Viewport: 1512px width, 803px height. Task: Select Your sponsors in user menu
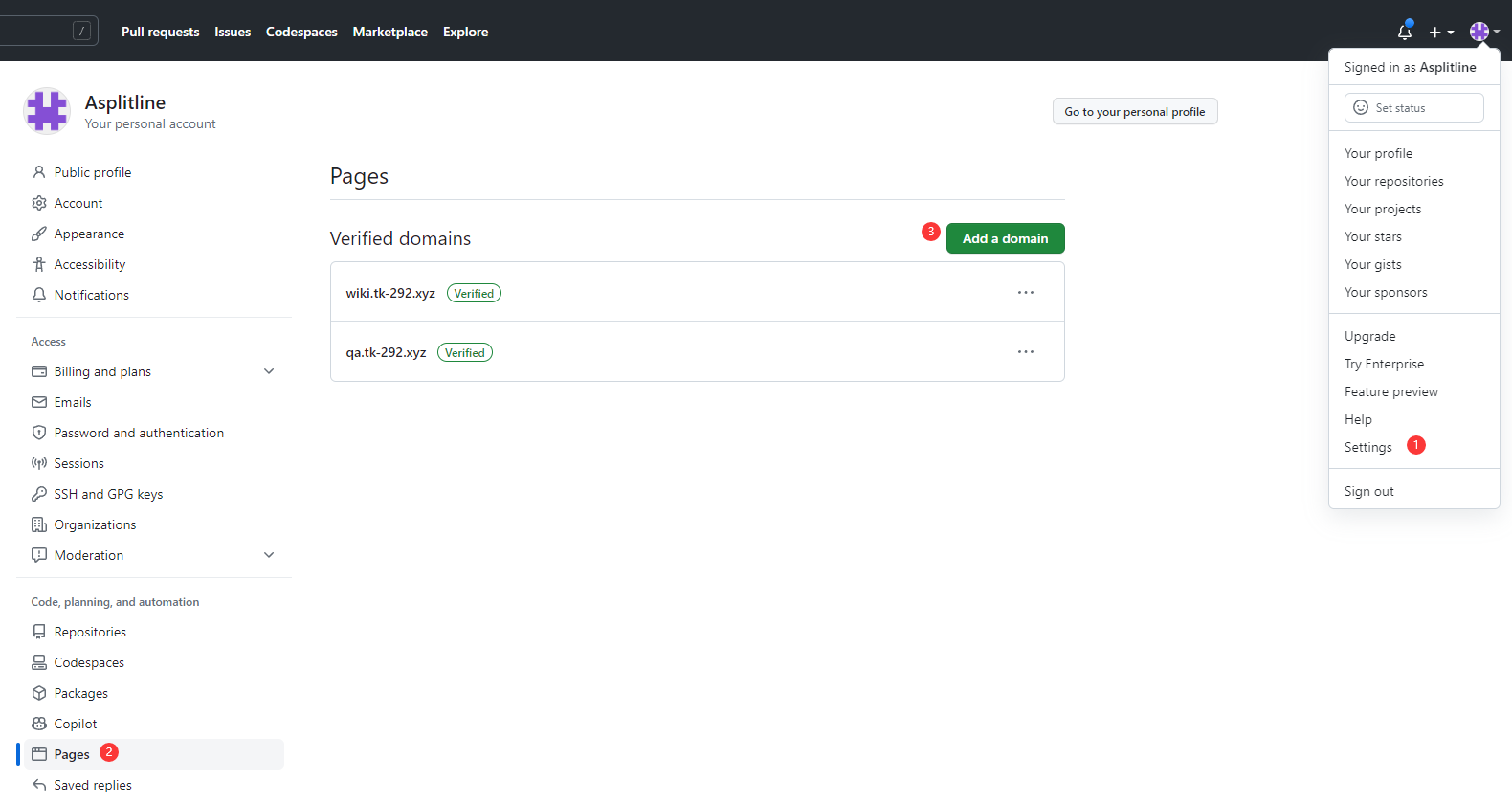click(1386, 292)
